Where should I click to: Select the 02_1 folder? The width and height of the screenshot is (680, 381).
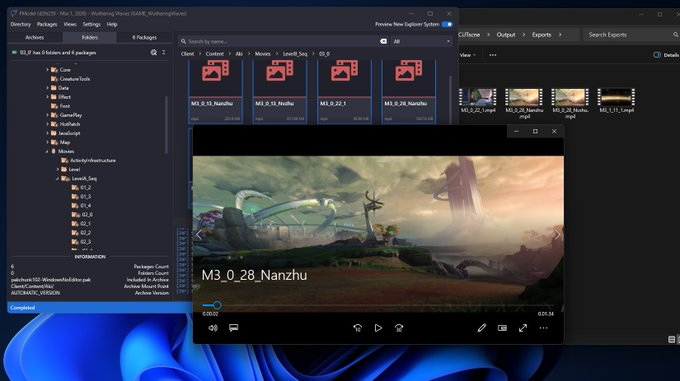81,224
